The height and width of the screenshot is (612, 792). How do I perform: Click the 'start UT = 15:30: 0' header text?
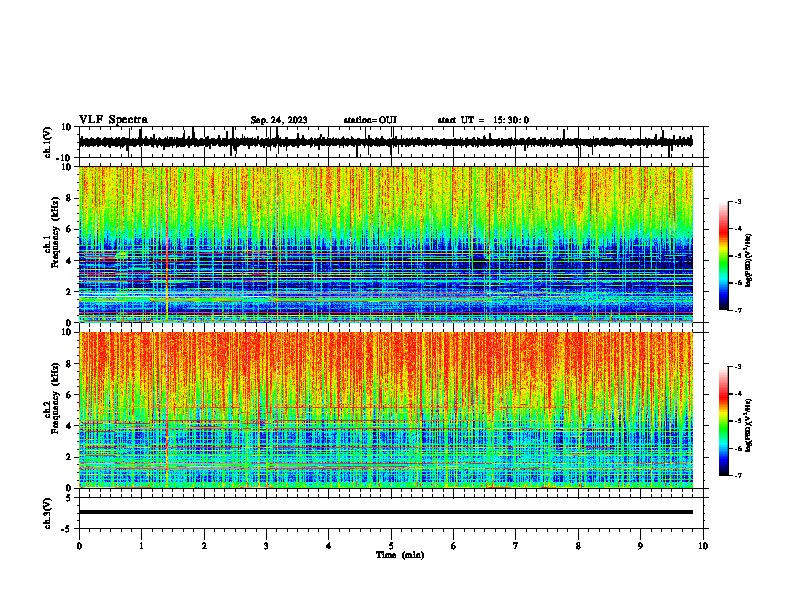click(x=483, y=120)
